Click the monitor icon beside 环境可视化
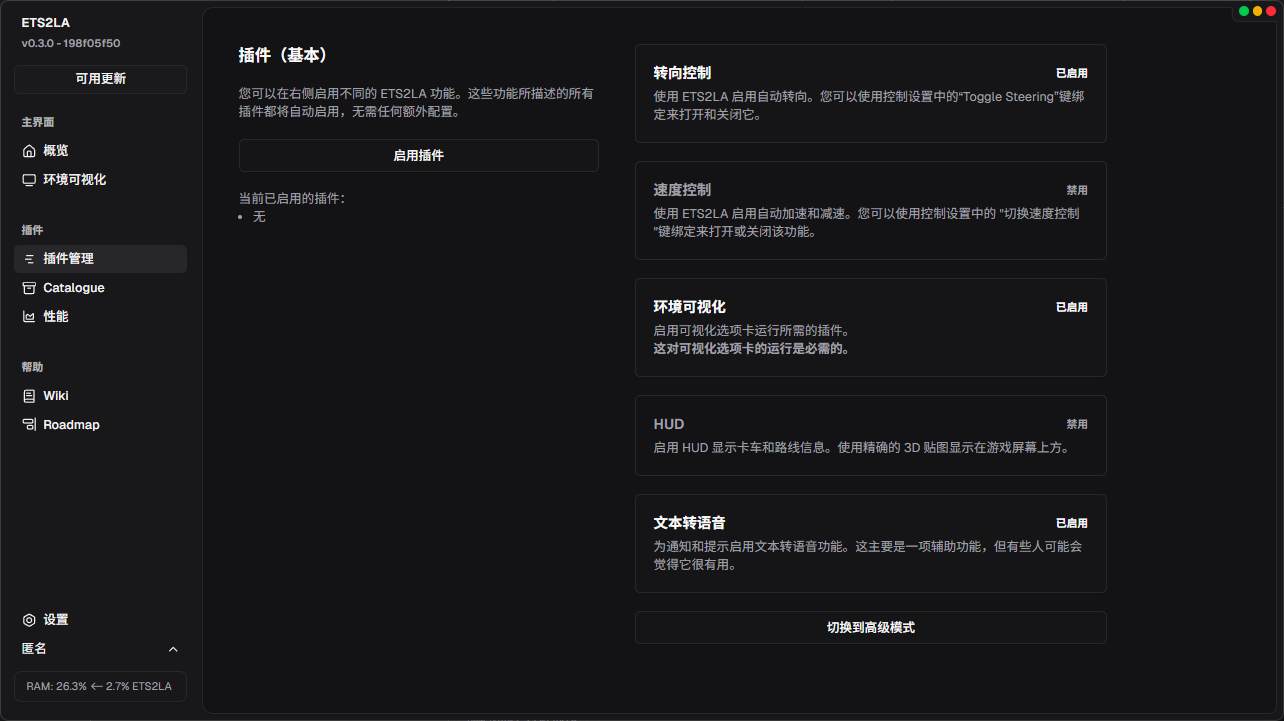The width and height of the screenshot is (1284, 721). pos(29,180)
